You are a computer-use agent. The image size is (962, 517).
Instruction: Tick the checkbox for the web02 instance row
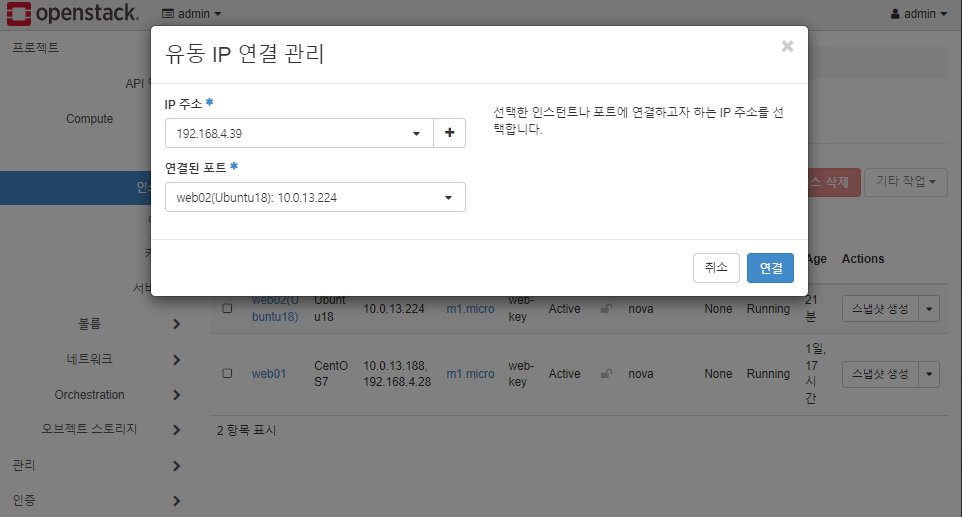click(227, 308)
